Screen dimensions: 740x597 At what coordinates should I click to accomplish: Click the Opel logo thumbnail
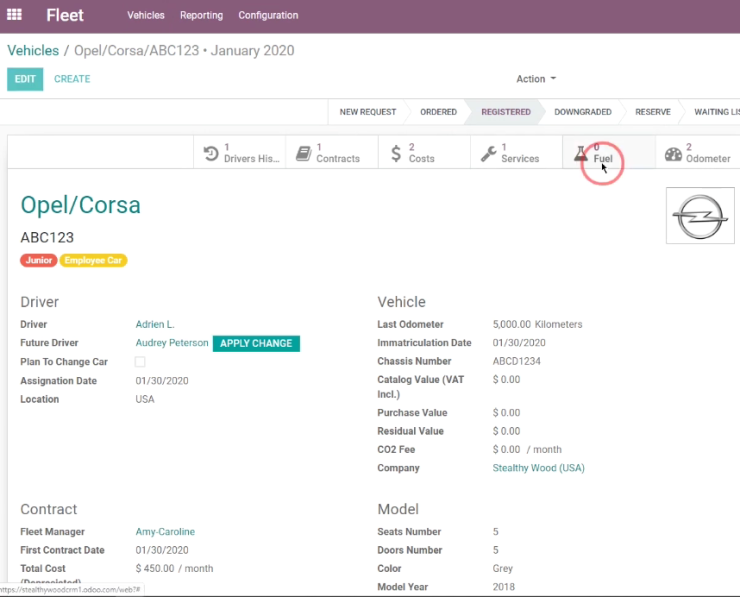pyautogui.click(x=700, y=216)
